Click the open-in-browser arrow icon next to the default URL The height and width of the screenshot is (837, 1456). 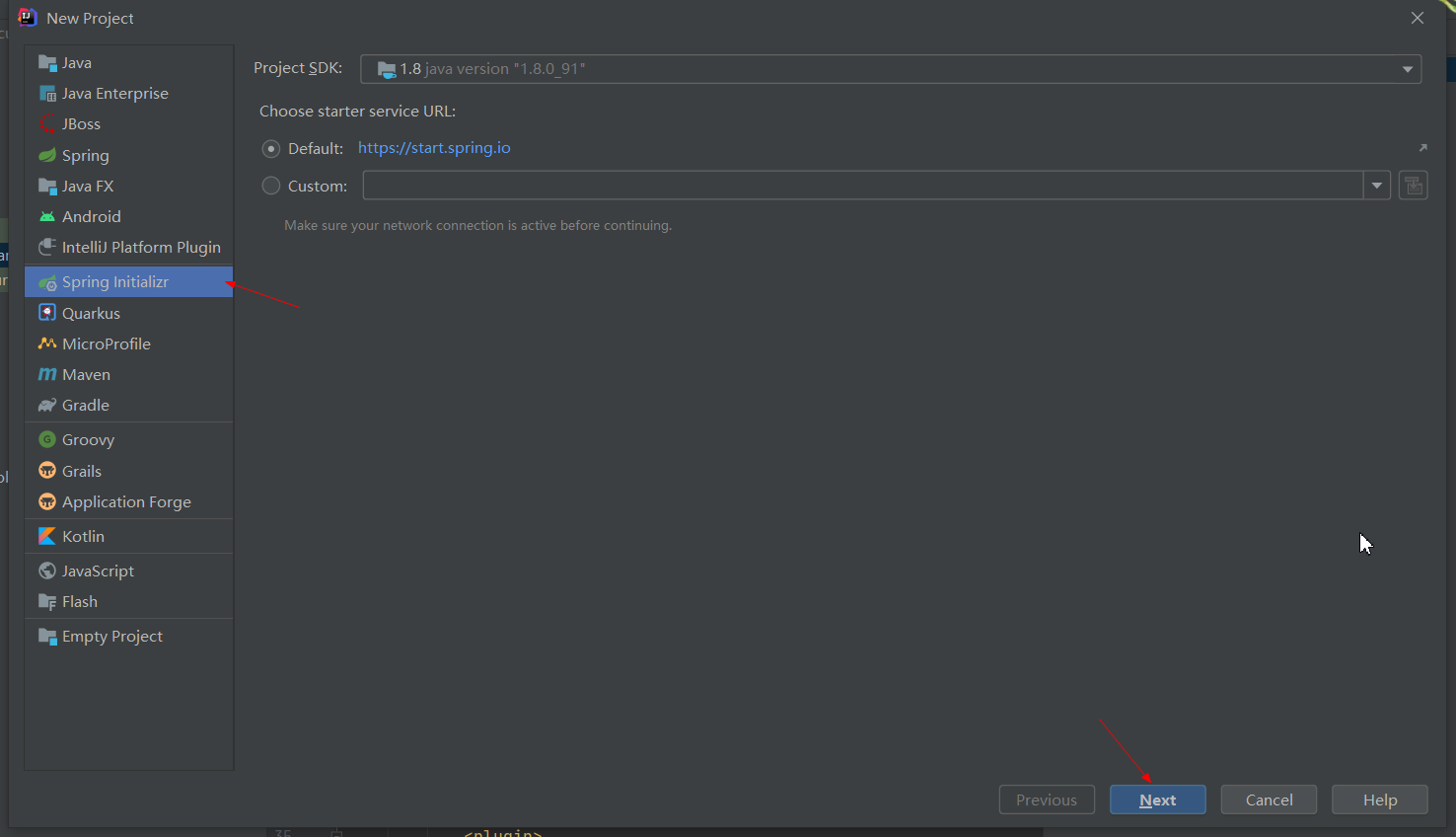pos(1422,148)
